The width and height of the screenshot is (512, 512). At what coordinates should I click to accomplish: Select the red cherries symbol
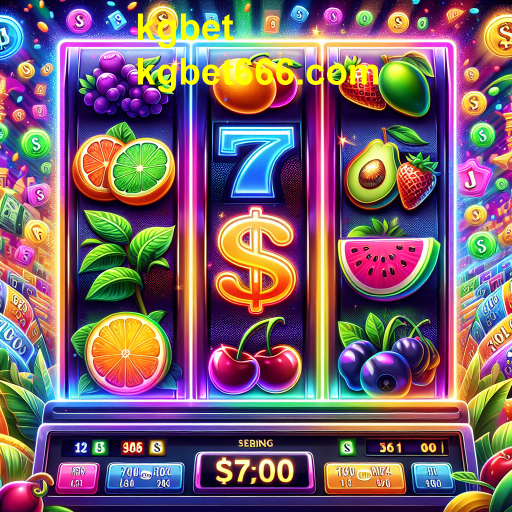[x=255, y=357]
